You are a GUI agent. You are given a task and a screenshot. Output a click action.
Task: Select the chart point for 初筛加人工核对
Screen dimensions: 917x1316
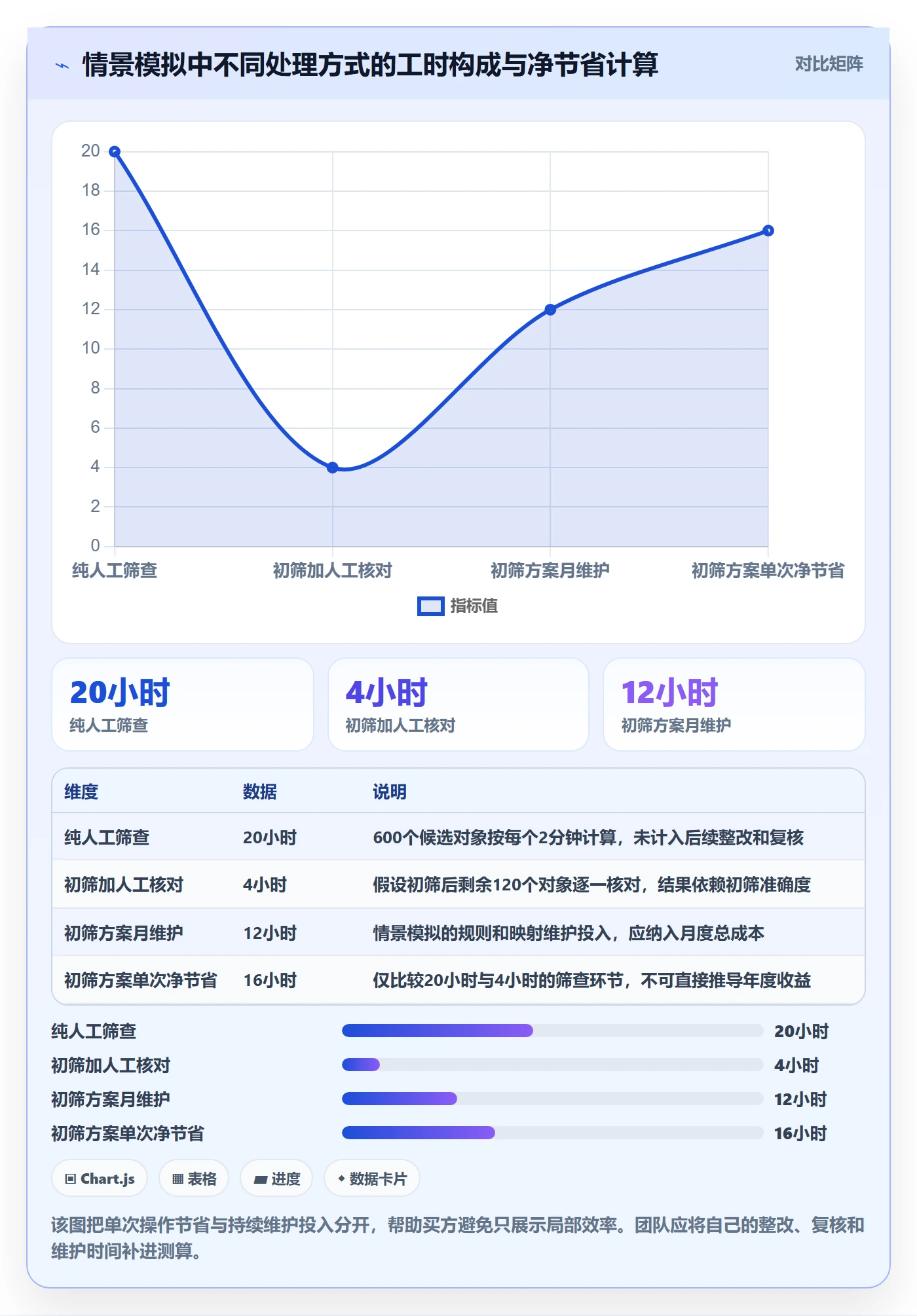333,467
